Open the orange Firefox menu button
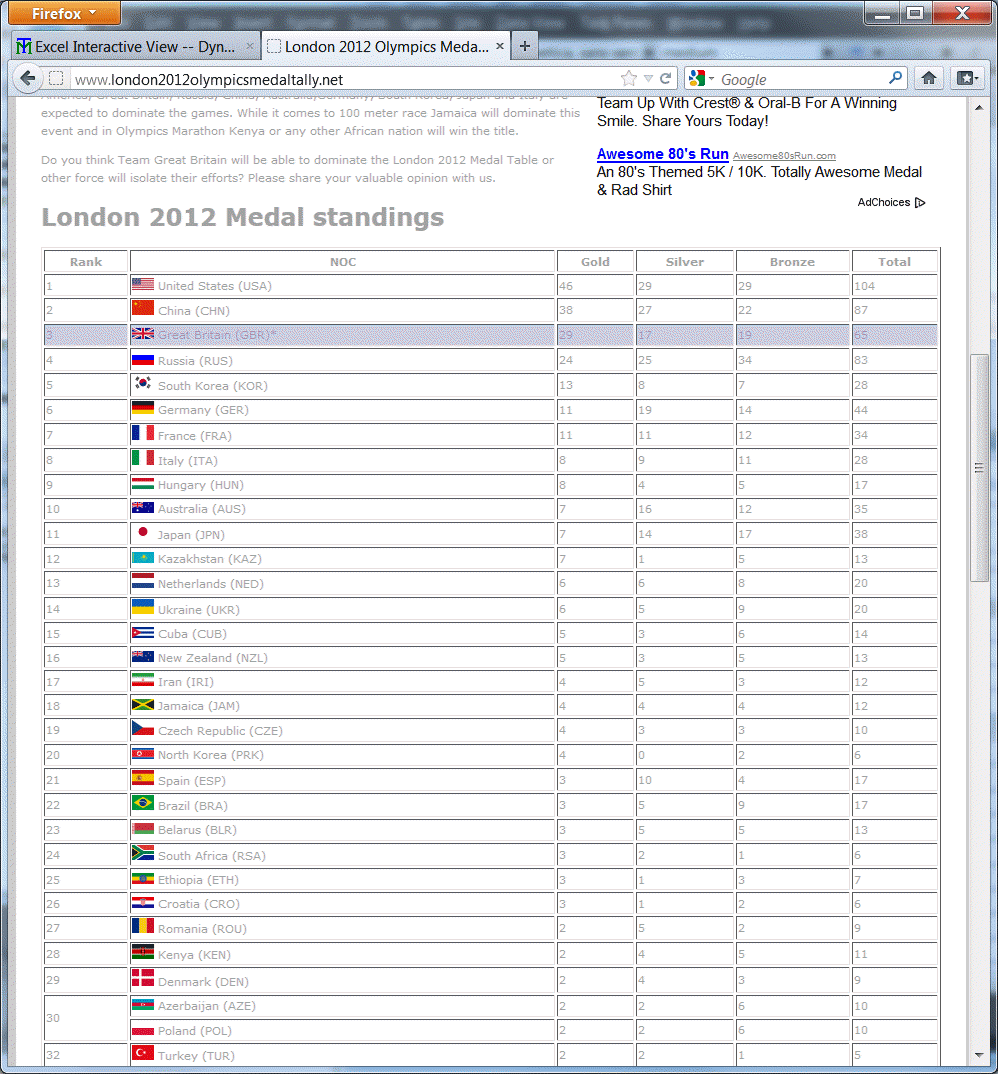 coord(63,13)
